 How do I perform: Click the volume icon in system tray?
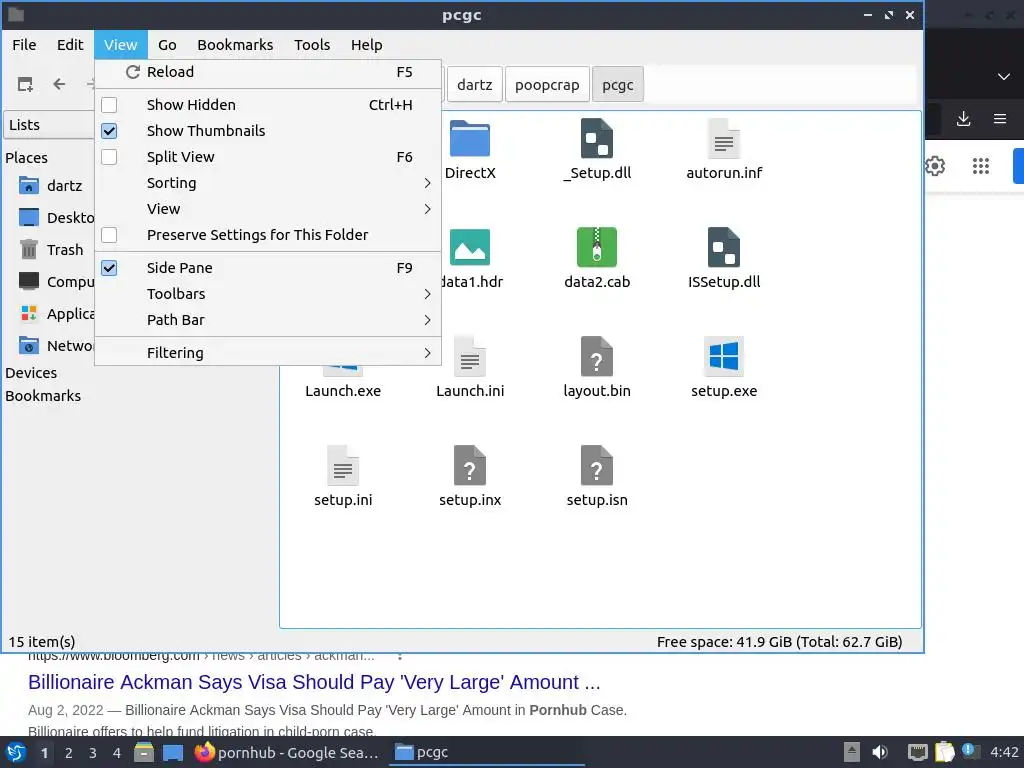[880, 752]
